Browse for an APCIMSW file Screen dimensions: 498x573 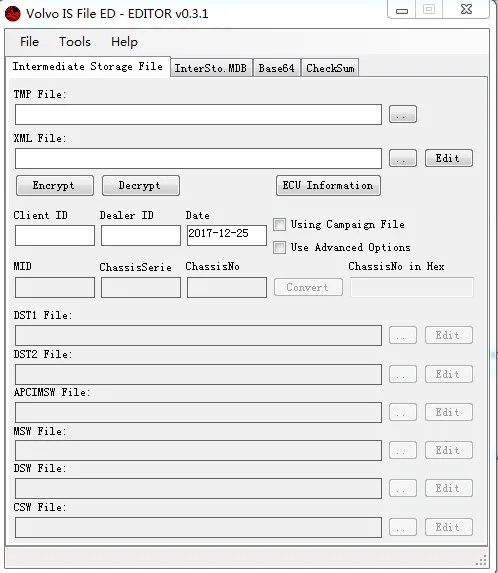tap(403, 413)
